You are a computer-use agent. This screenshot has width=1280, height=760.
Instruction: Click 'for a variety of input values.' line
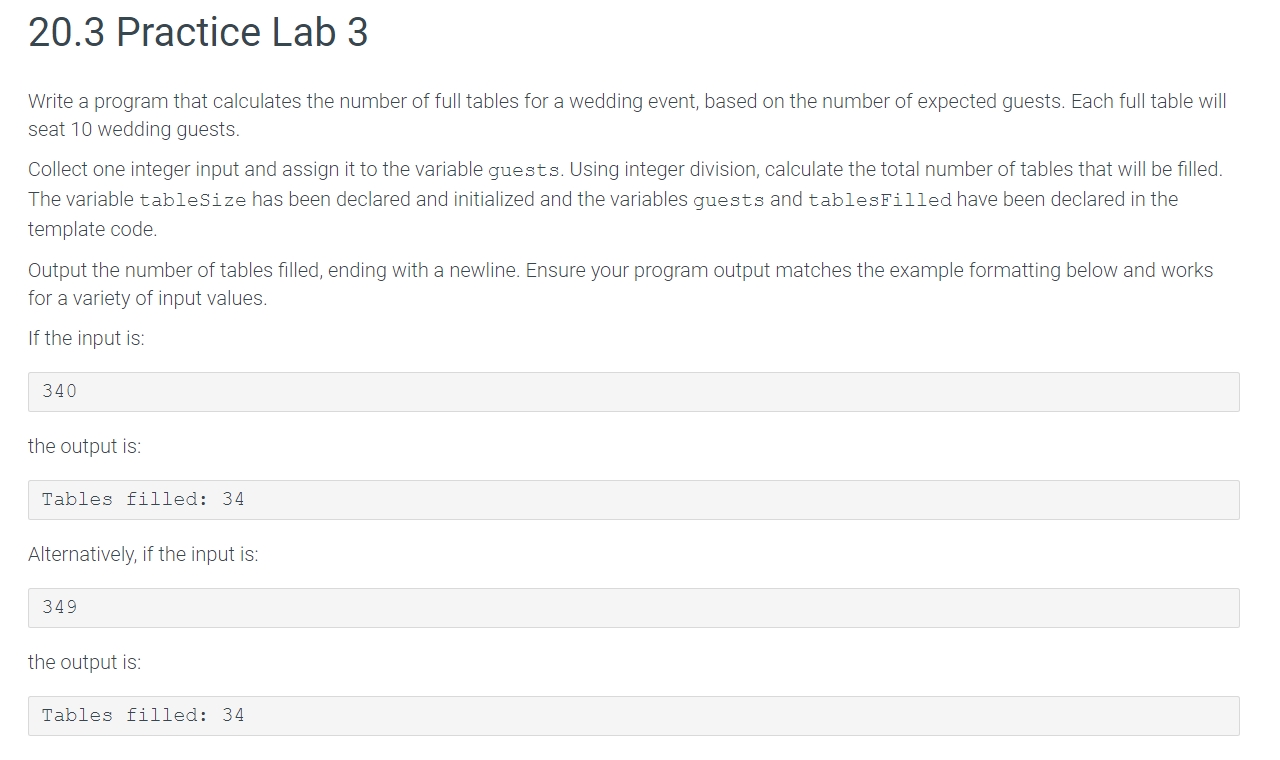[x=147, y=298]
